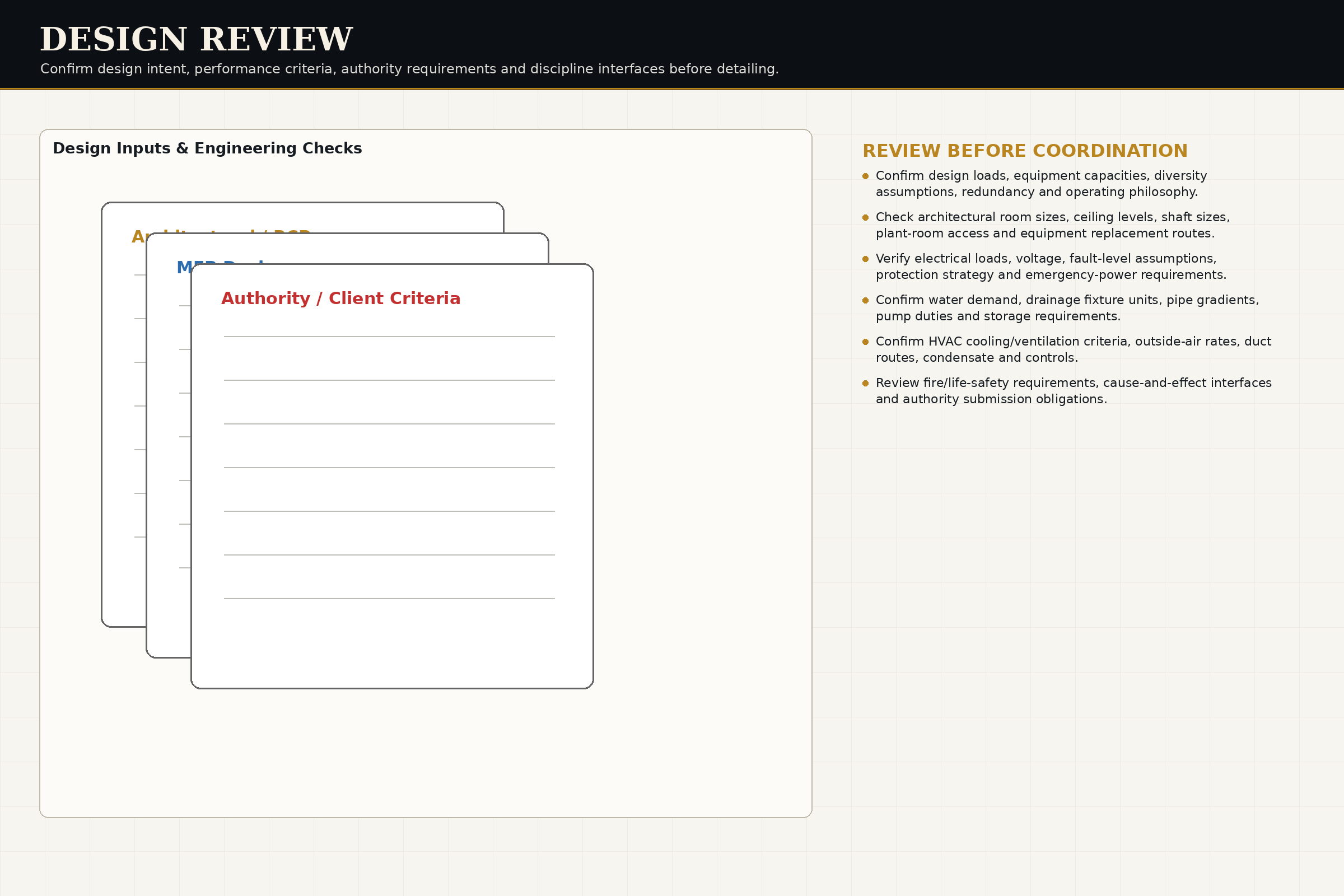The image size is (1344, 896).
Task: Click the first blank line in Authority card
Action: (x=389, y=337)
